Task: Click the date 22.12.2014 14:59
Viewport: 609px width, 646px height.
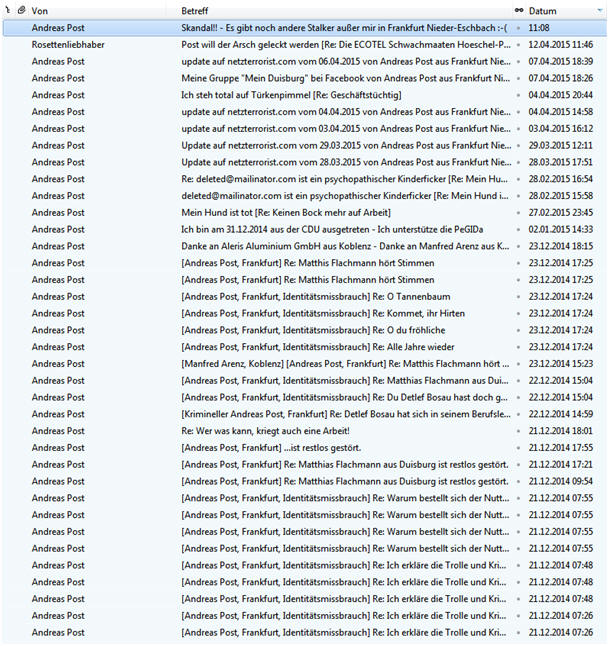Action: (x=561, y=414)
